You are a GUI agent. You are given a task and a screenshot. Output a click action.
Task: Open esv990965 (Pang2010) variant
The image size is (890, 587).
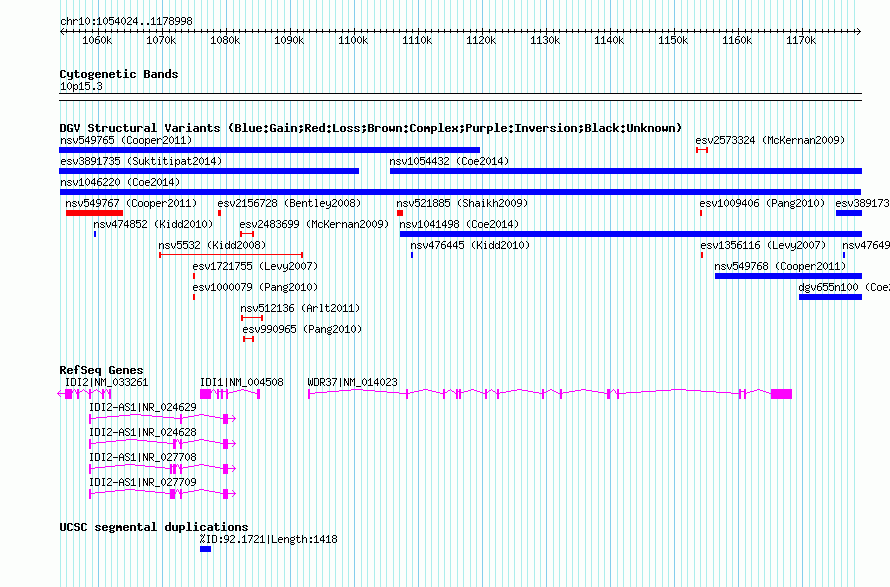[302, 329]
